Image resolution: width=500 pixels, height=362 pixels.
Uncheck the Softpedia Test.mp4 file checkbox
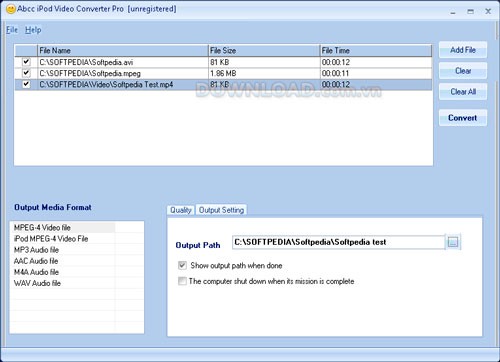[x=26, y=84]
